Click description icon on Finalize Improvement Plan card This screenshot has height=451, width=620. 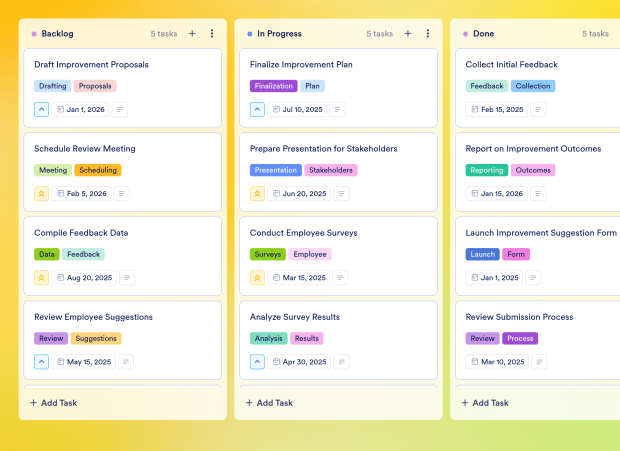[337, 109]
